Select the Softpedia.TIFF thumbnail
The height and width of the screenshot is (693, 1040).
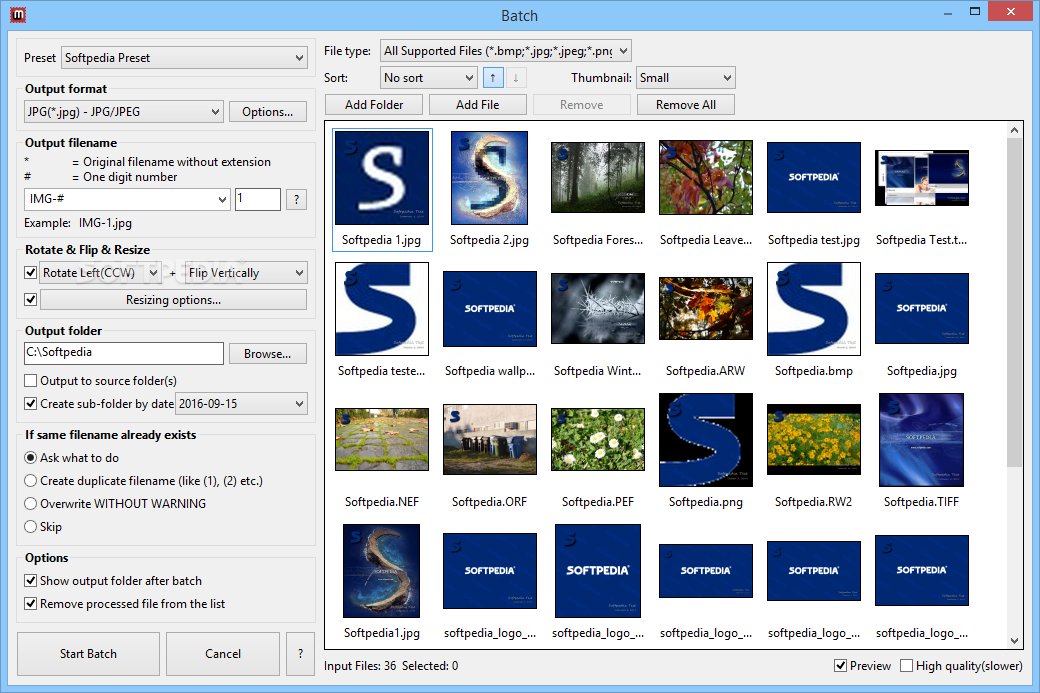[921, 440]
